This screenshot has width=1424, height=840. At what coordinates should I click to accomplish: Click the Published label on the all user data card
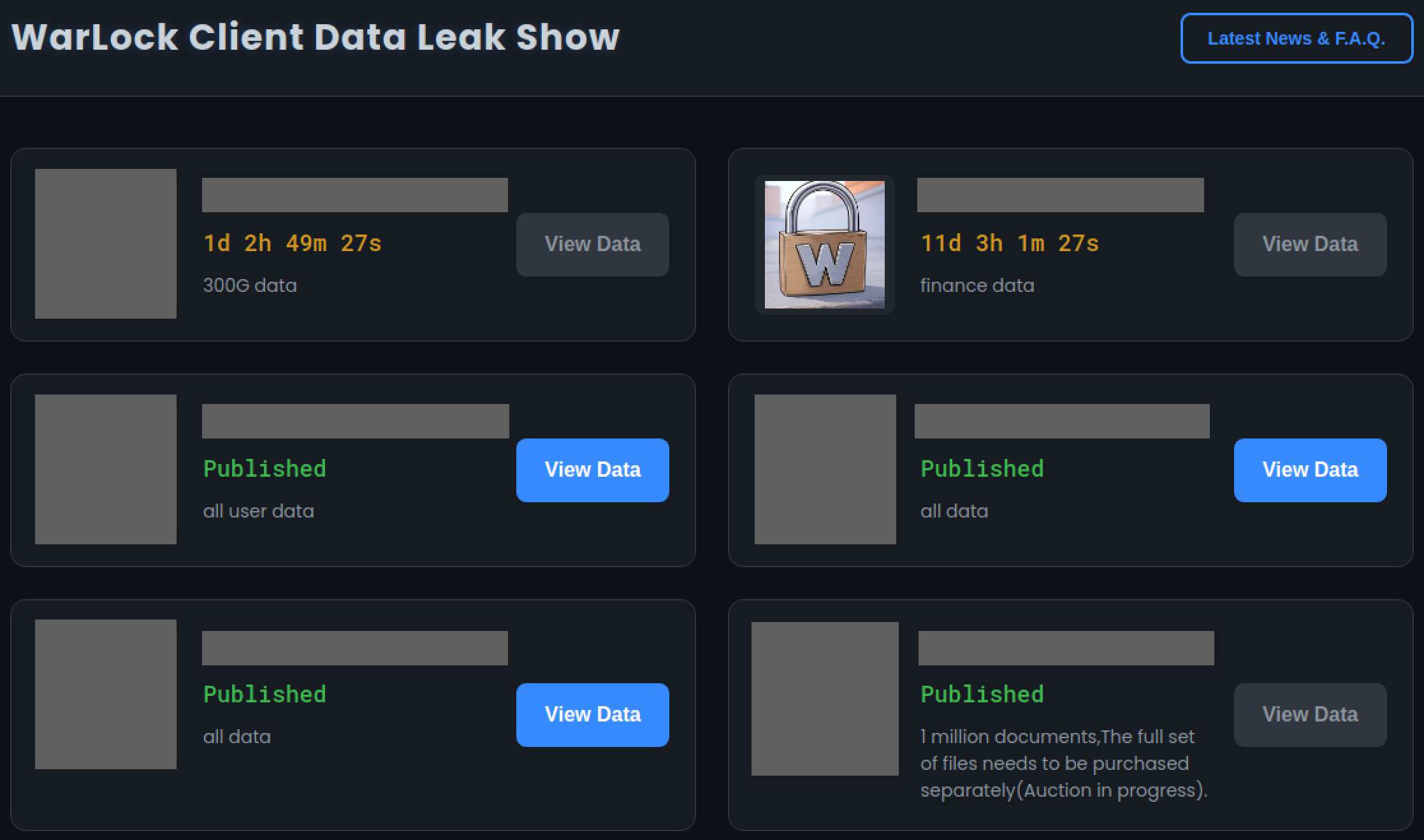[265, 469]
